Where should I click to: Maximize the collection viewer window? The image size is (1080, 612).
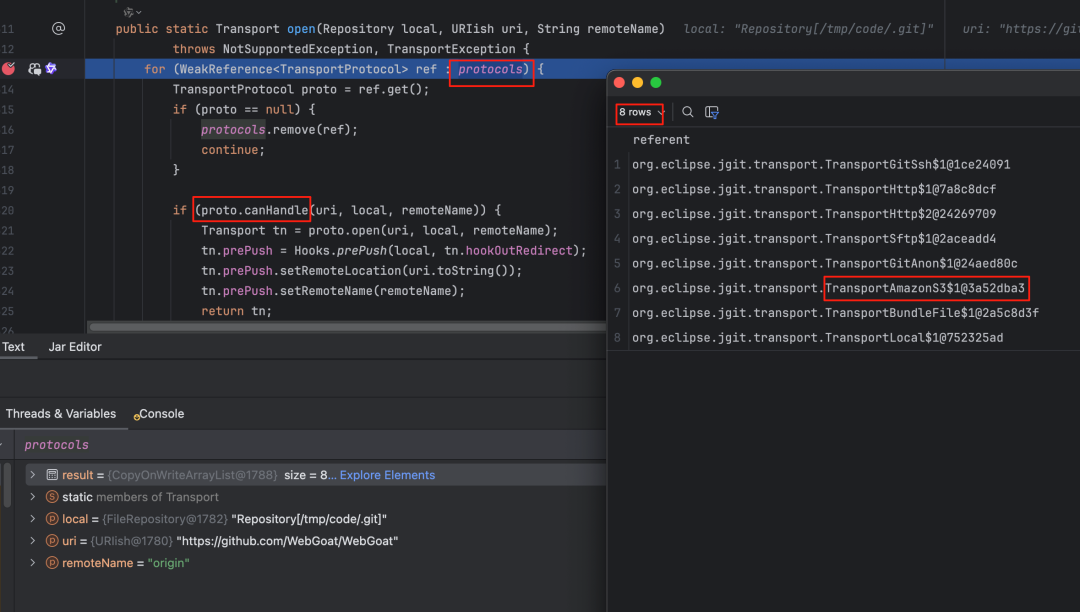pos(656,83)
